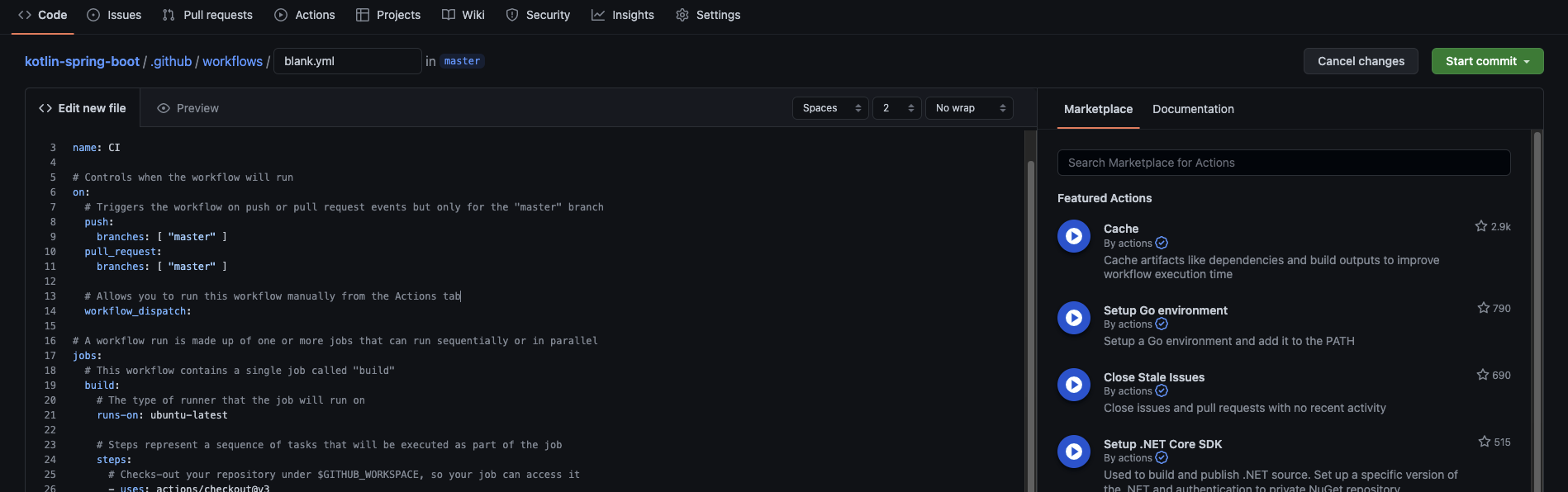Viewport: 1568px width, 492px height.
Task: Click Cancel changes button
Action: coord(1361,61)
